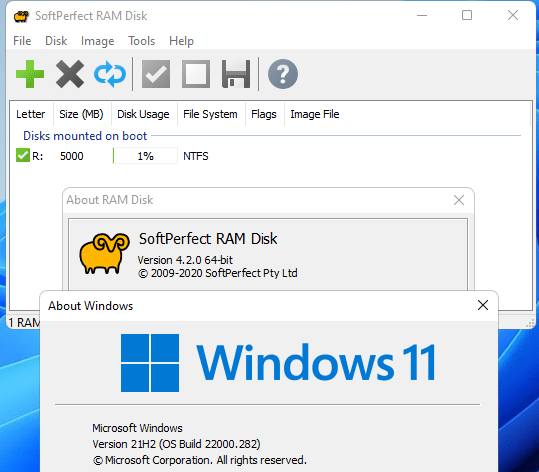The image size is (539, 472).
Task: Select the NTFS file system cell
Action: 196,156
